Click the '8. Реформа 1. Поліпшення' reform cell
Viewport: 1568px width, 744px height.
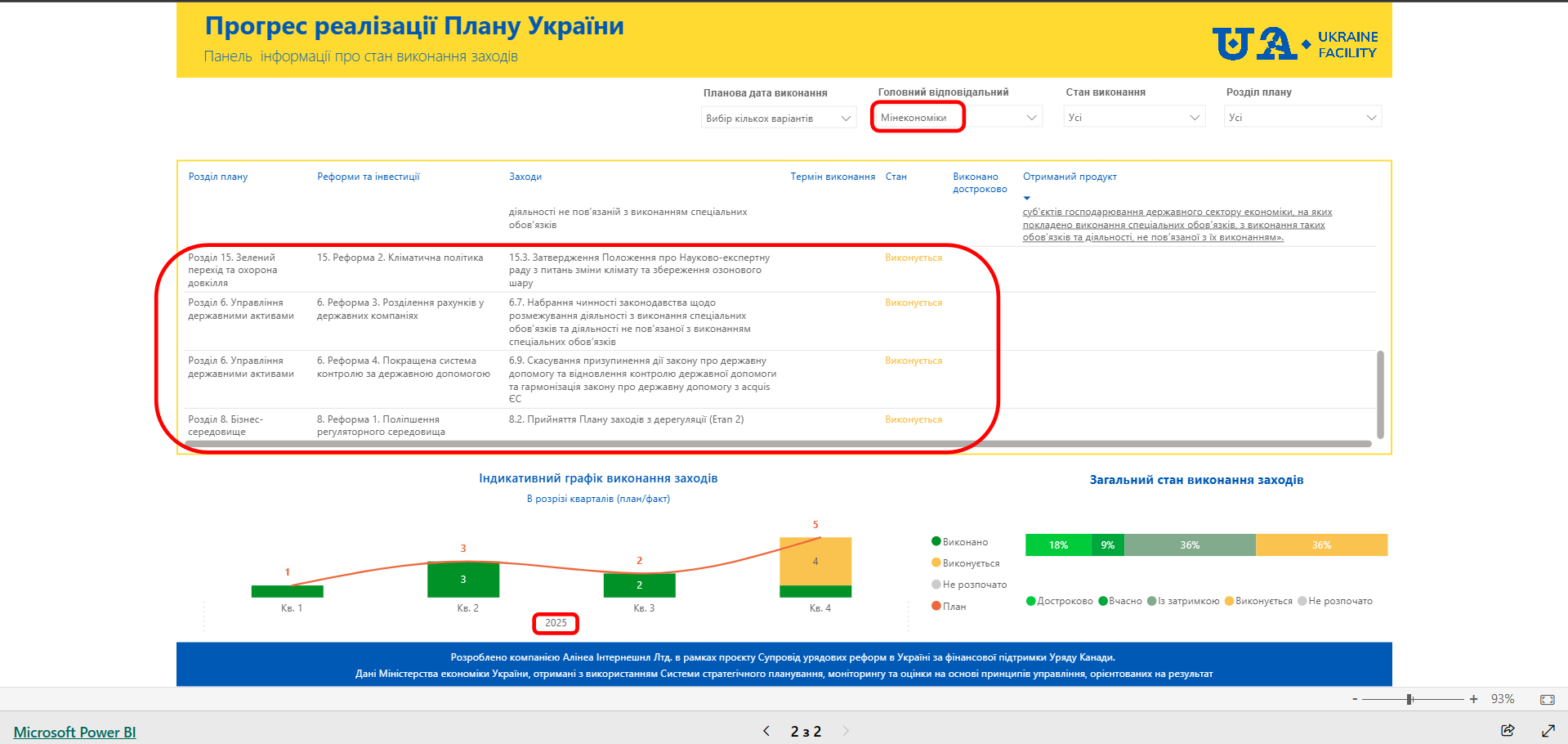(381, 425)
